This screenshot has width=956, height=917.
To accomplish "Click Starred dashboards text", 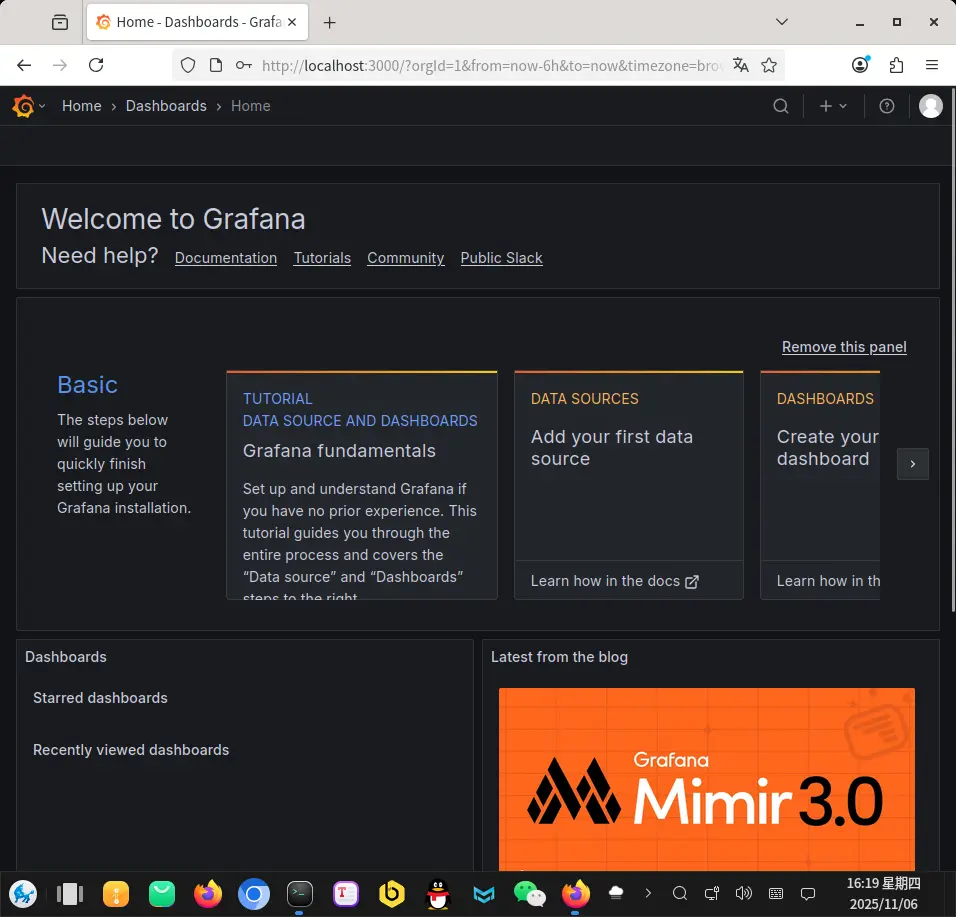I will (x=100, y=698).
